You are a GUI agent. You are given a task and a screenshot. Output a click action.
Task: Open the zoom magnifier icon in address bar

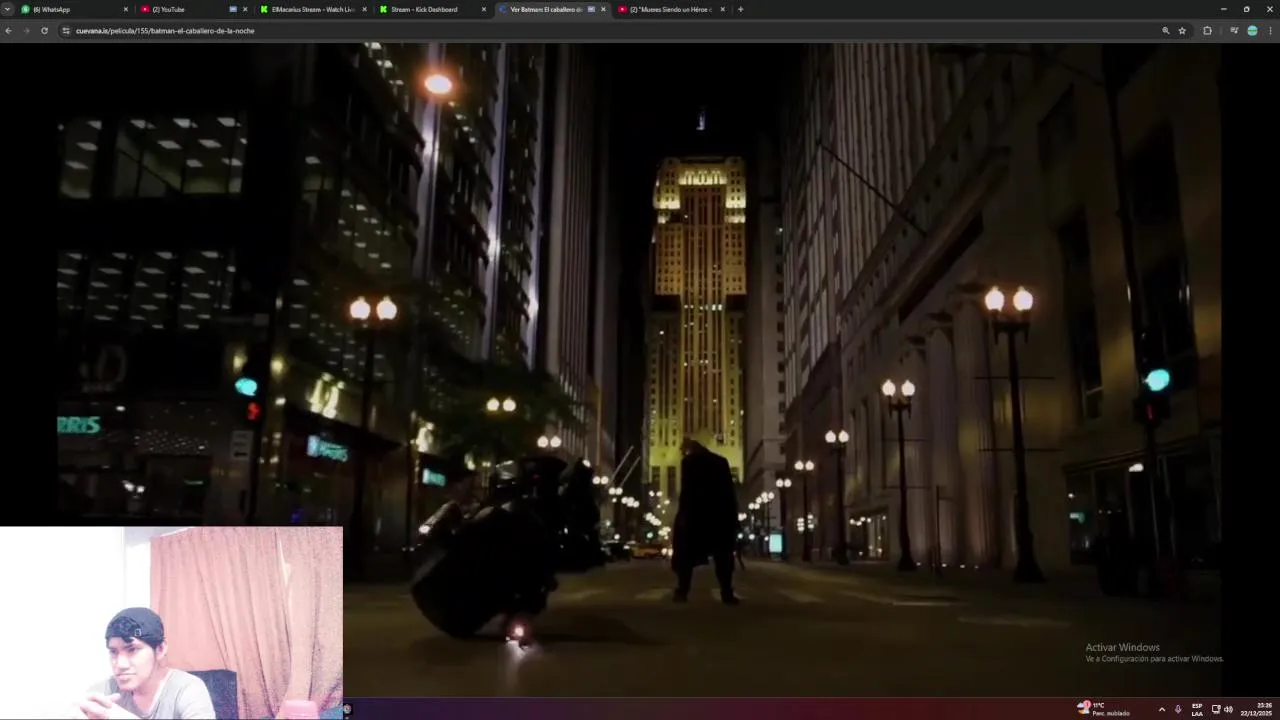1165,31
